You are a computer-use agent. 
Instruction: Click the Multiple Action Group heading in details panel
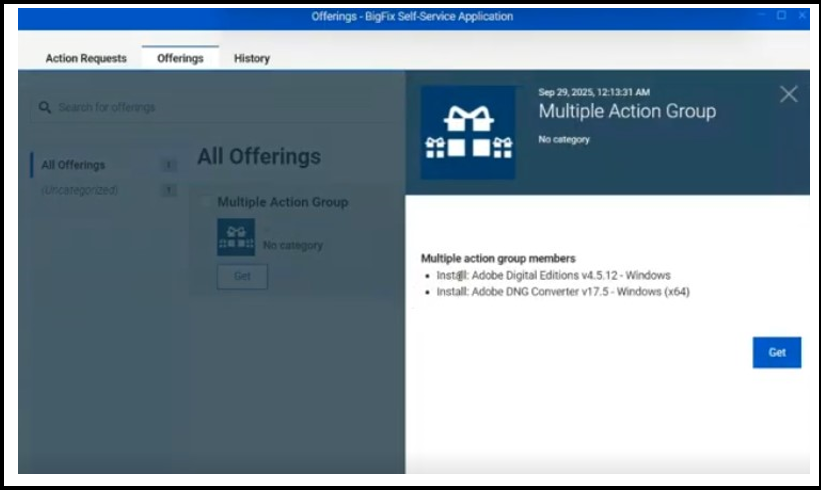click(x=627, y=111)
